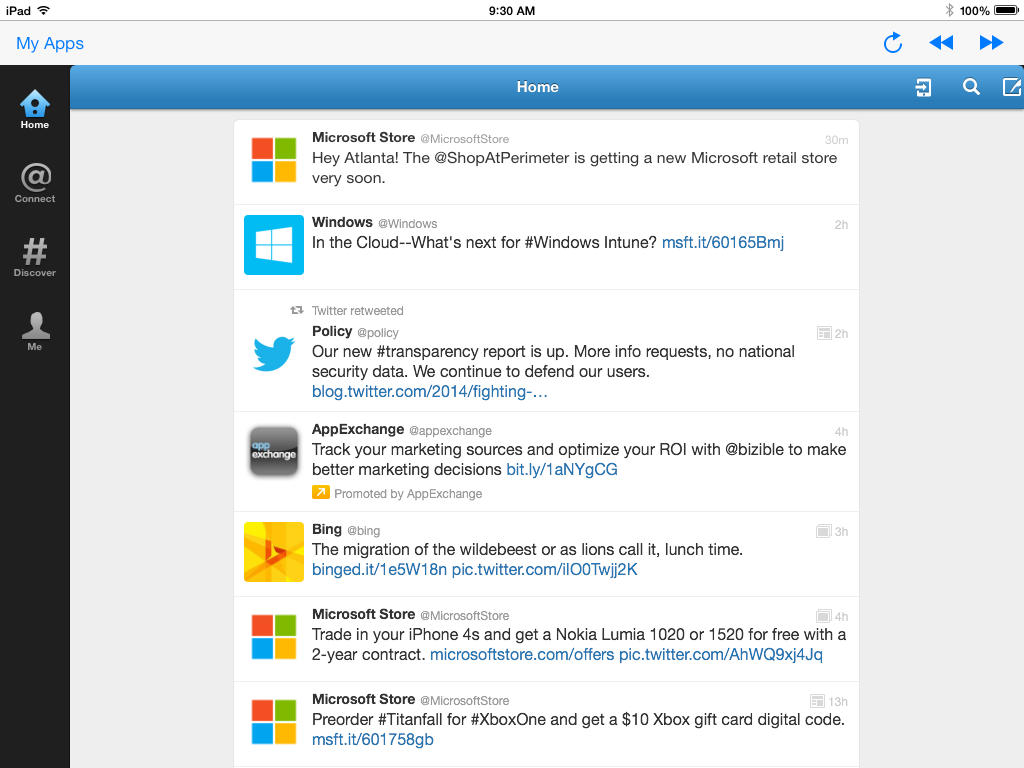Tap the Discover hashtag icon
Screen dimensions: 1024x768
[x=35, y=256]
